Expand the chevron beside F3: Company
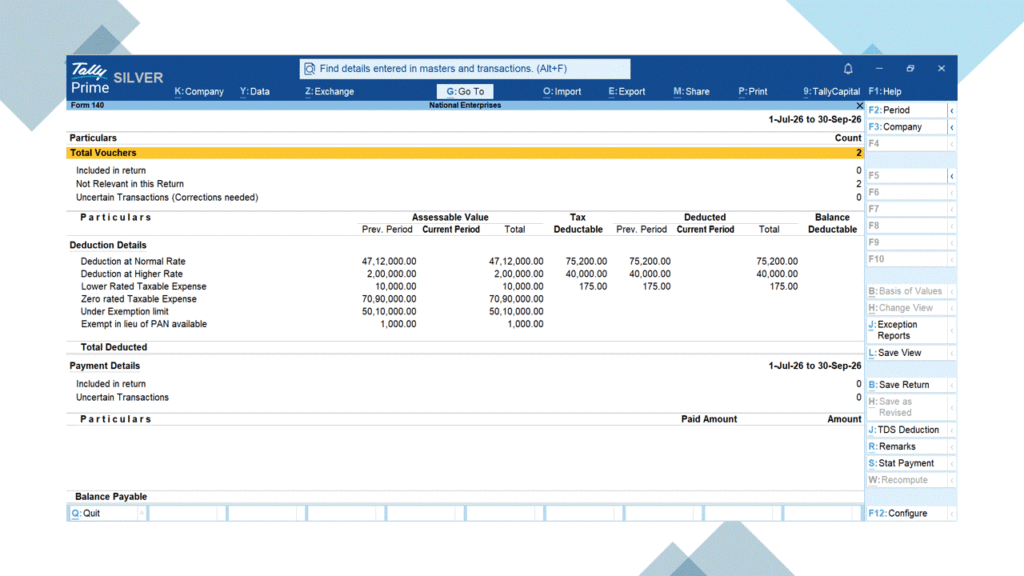The image size is (1024, 576). click(x=952, y=127)
